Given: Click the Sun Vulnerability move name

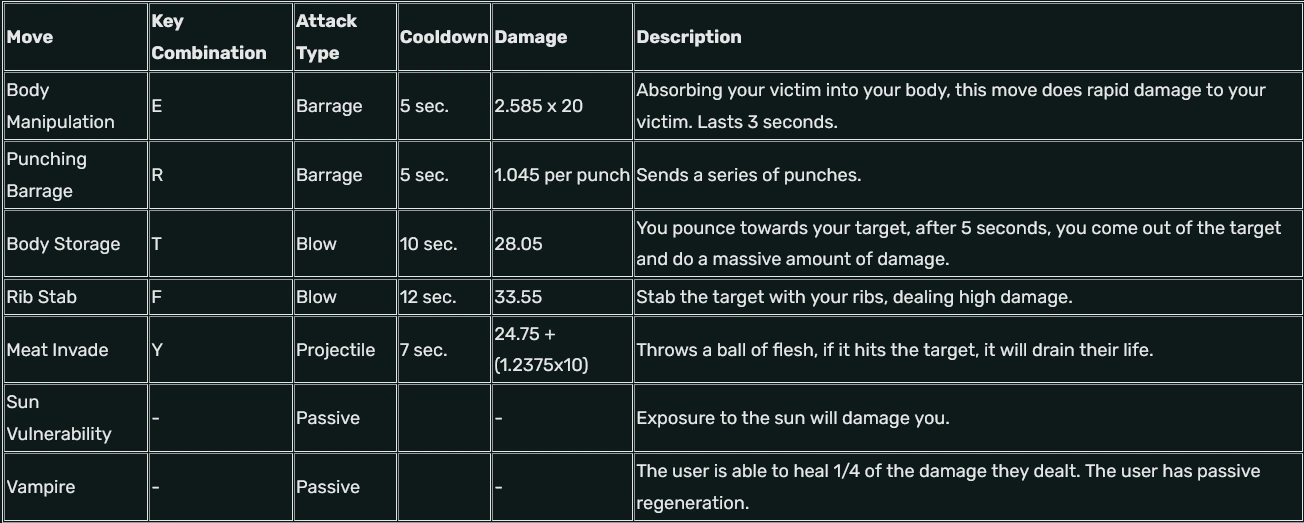Looking at the screenshot, I should click(58, 418).
